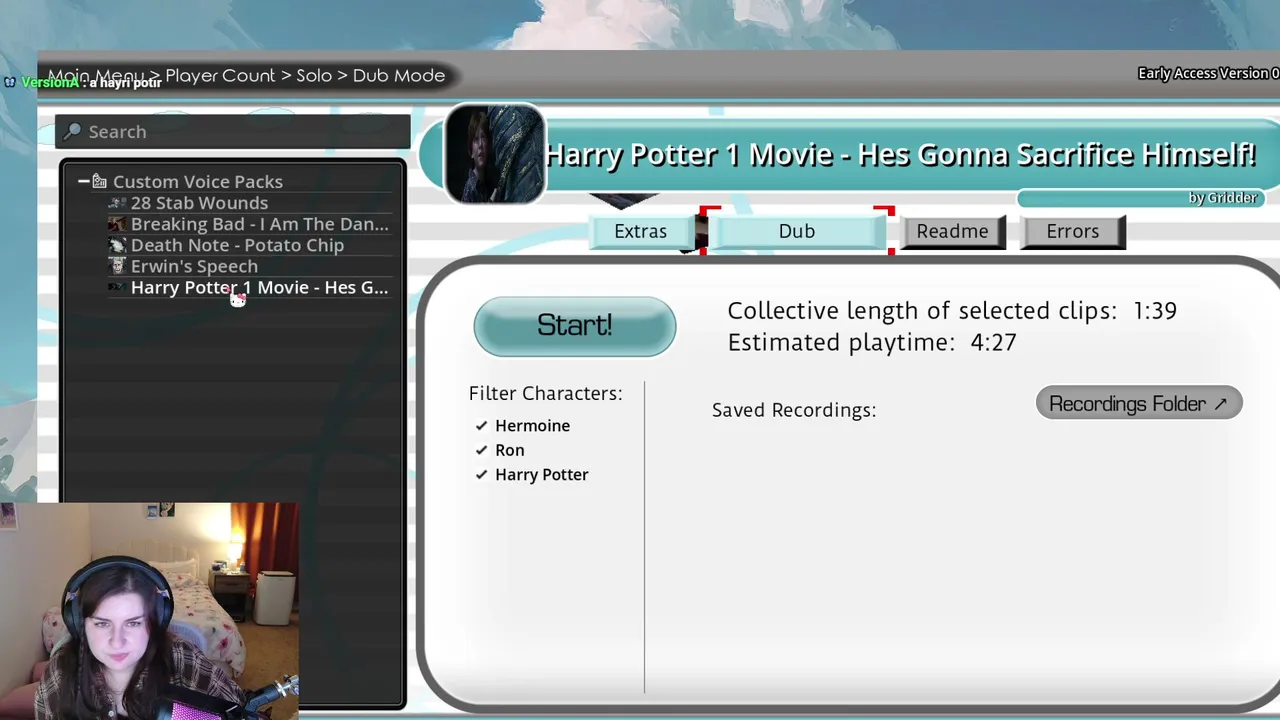Pick the Erwin's Speech voice pack
This screenshot has height=720, width=1280.
(194, 266)
